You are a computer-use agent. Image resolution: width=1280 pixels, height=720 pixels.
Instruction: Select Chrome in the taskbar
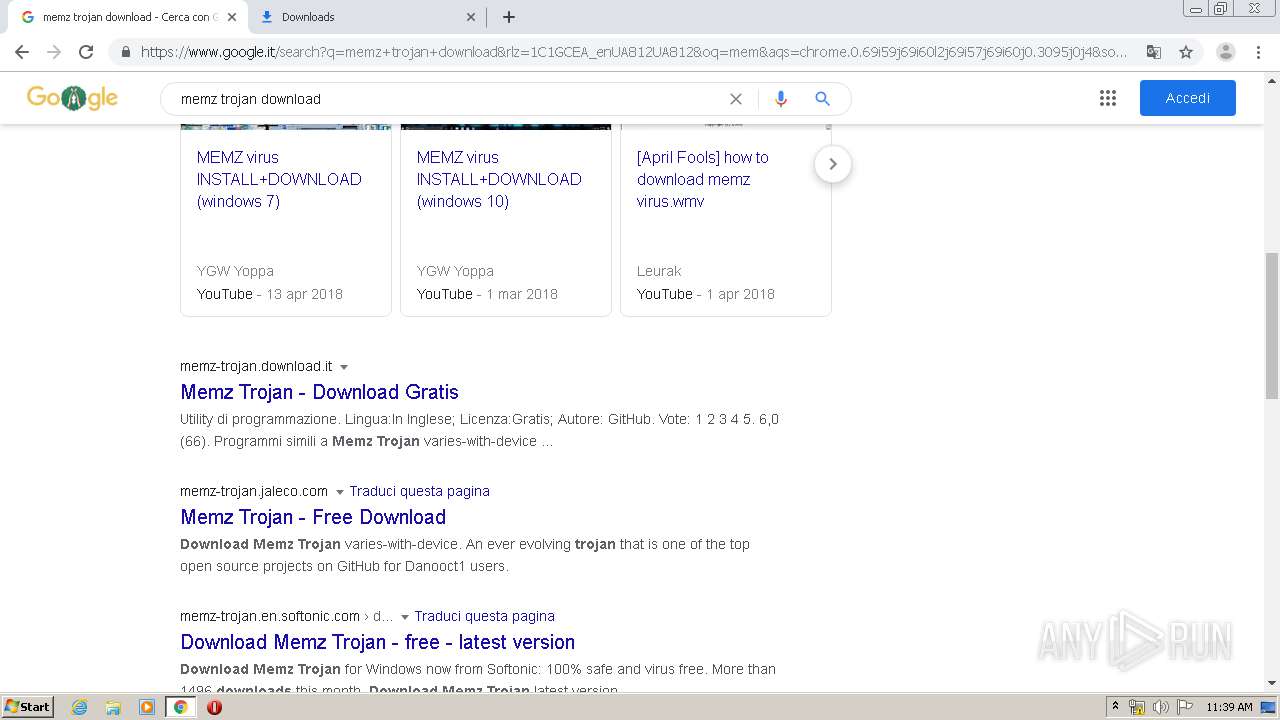tap(180, 707)
